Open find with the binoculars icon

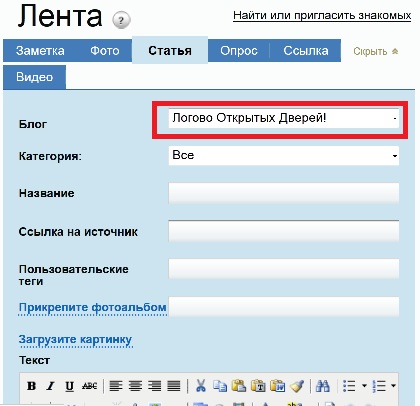click(x=322, y=386)
